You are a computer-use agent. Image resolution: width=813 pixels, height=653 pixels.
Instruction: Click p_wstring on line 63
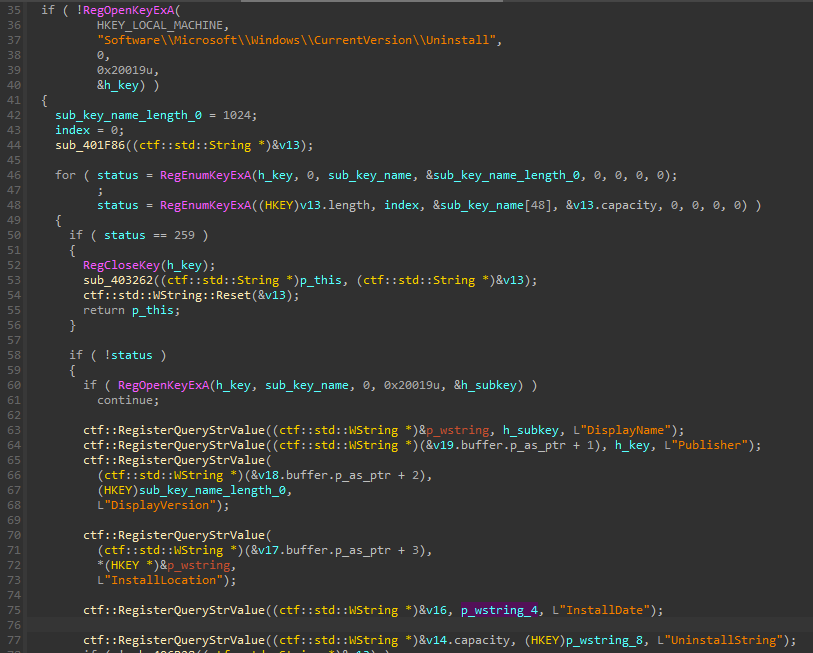click(x=457, y=430)
